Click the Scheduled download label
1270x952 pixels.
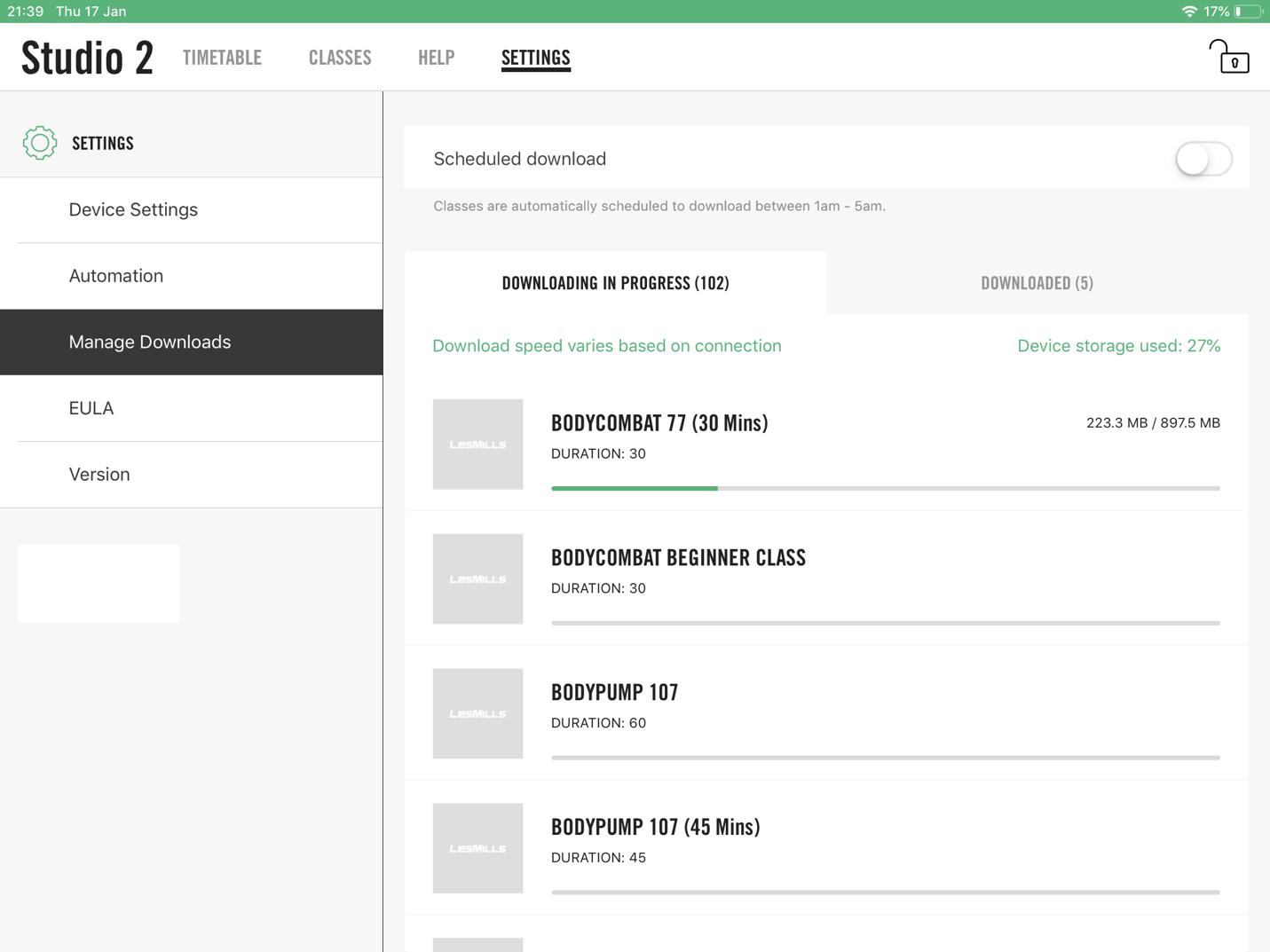(x=520, y=159)
